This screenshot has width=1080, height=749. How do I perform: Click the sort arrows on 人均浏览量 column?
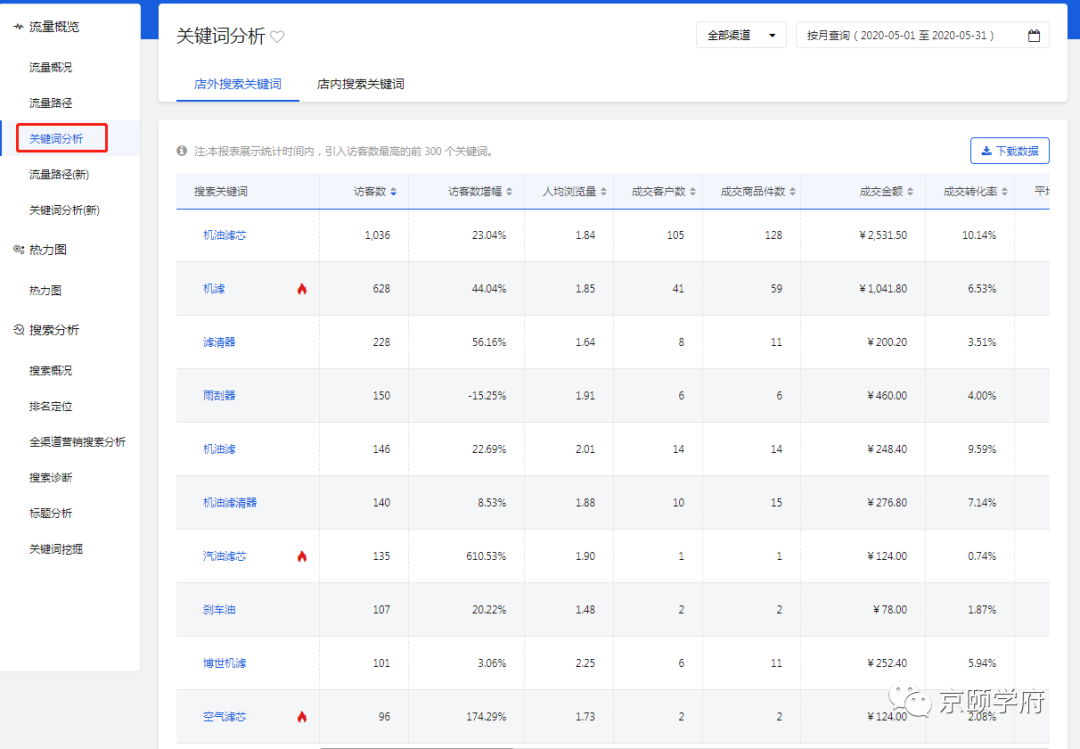tap(603, 192)
